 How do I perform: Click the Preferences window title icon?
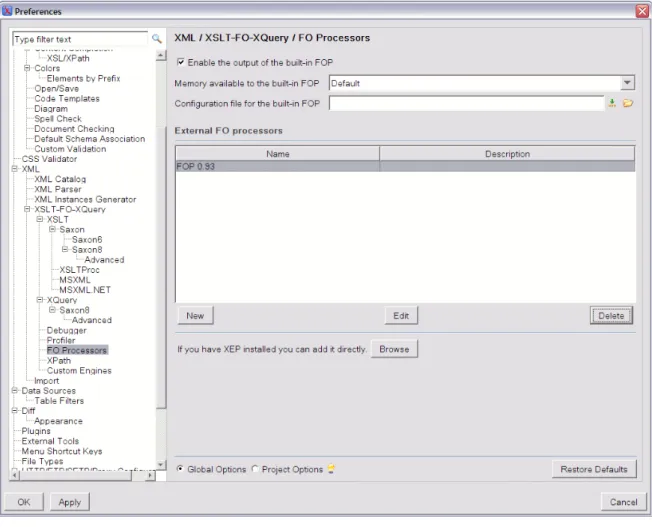7,11
